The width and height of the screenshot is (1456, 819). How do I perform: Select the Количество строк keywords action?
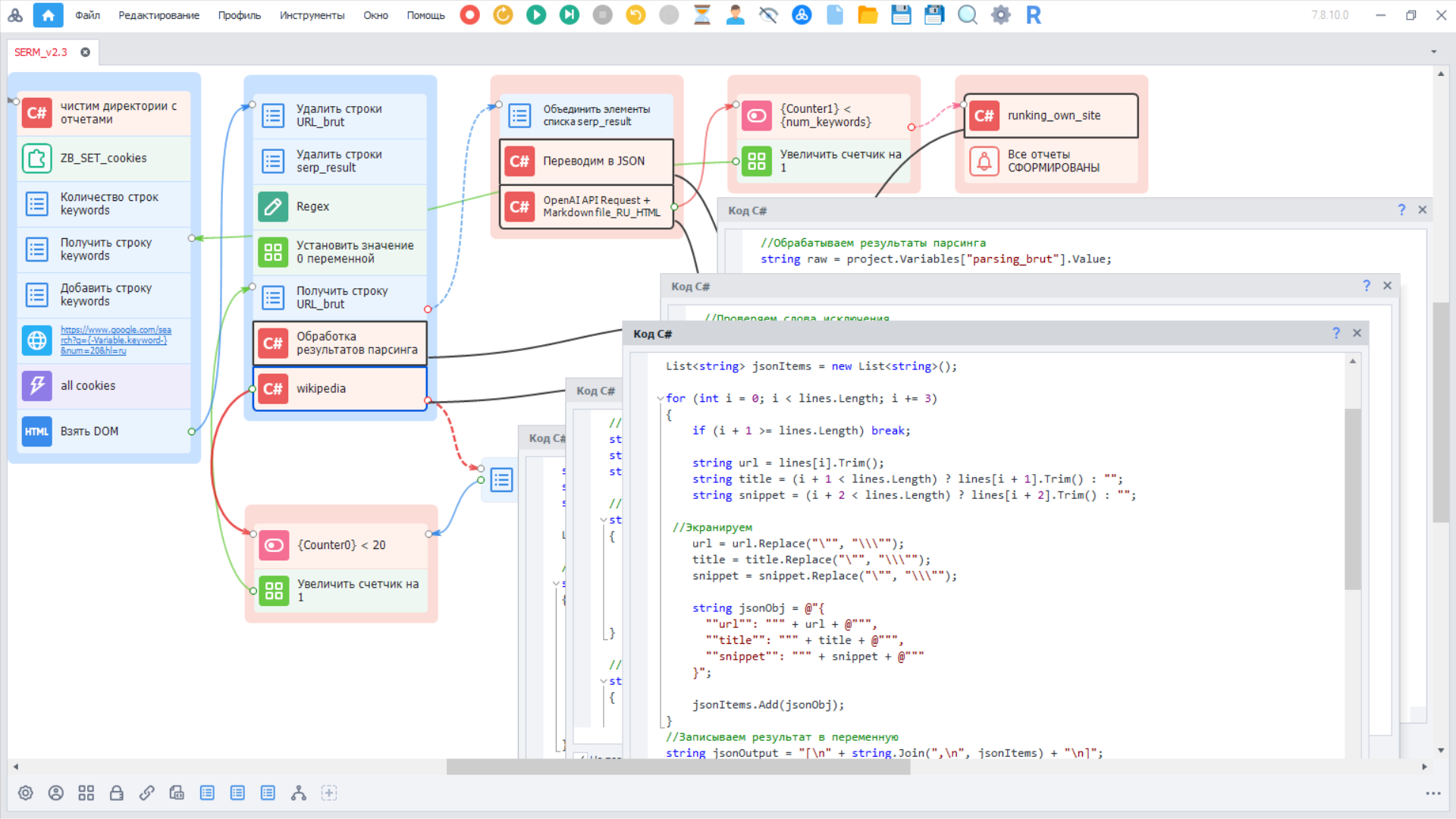104,204
